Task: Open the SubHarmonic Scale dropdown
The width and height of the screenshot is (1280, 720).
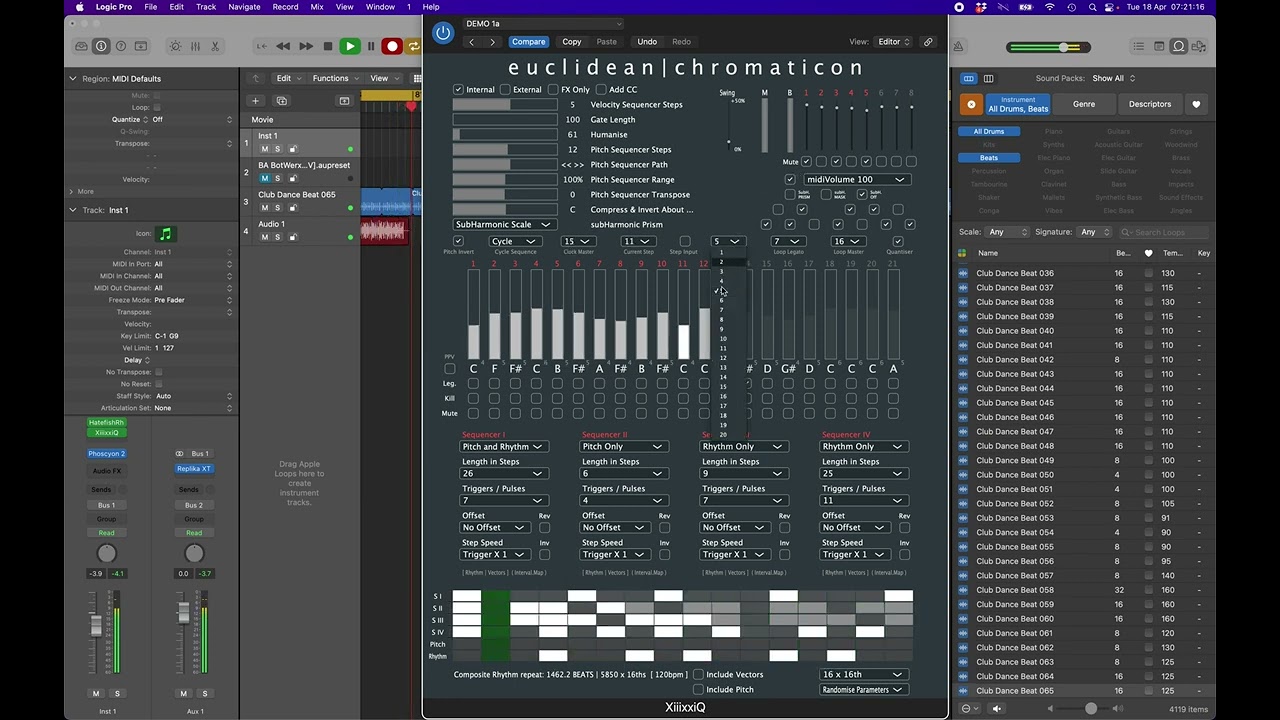Action: [504, 225]
